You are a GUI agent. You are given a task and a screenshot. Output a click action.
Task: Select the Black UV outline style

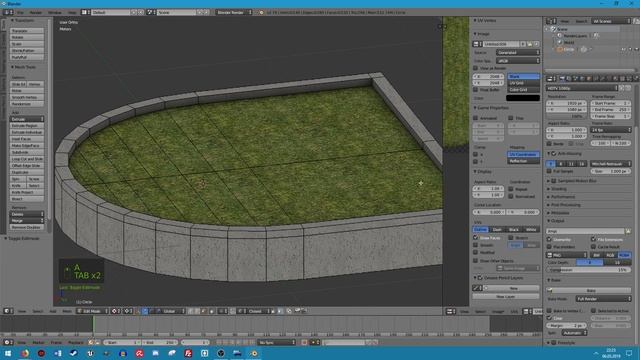pyautogui.click(x=514, y=229)
